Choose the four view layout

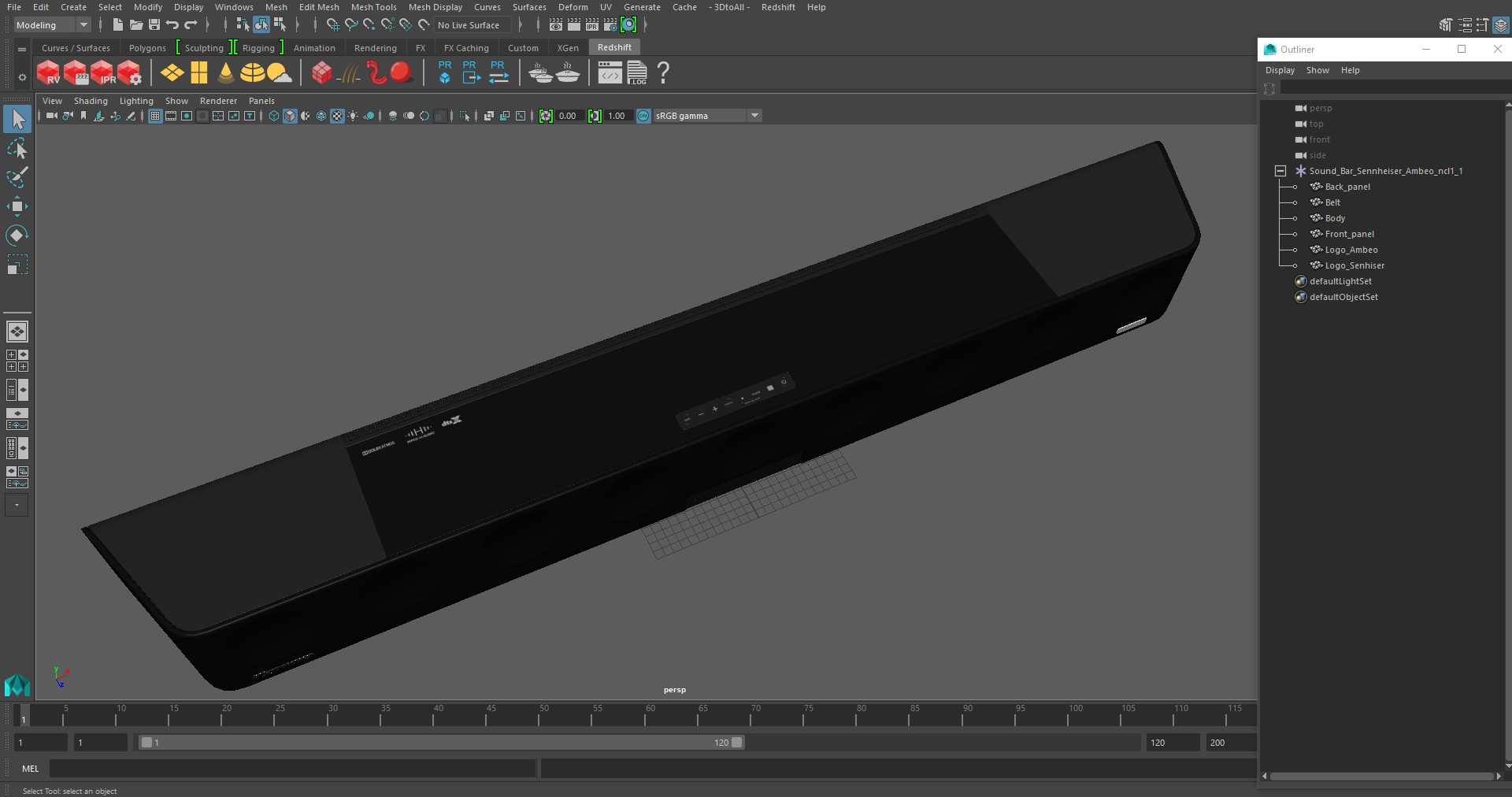point(17,361)
